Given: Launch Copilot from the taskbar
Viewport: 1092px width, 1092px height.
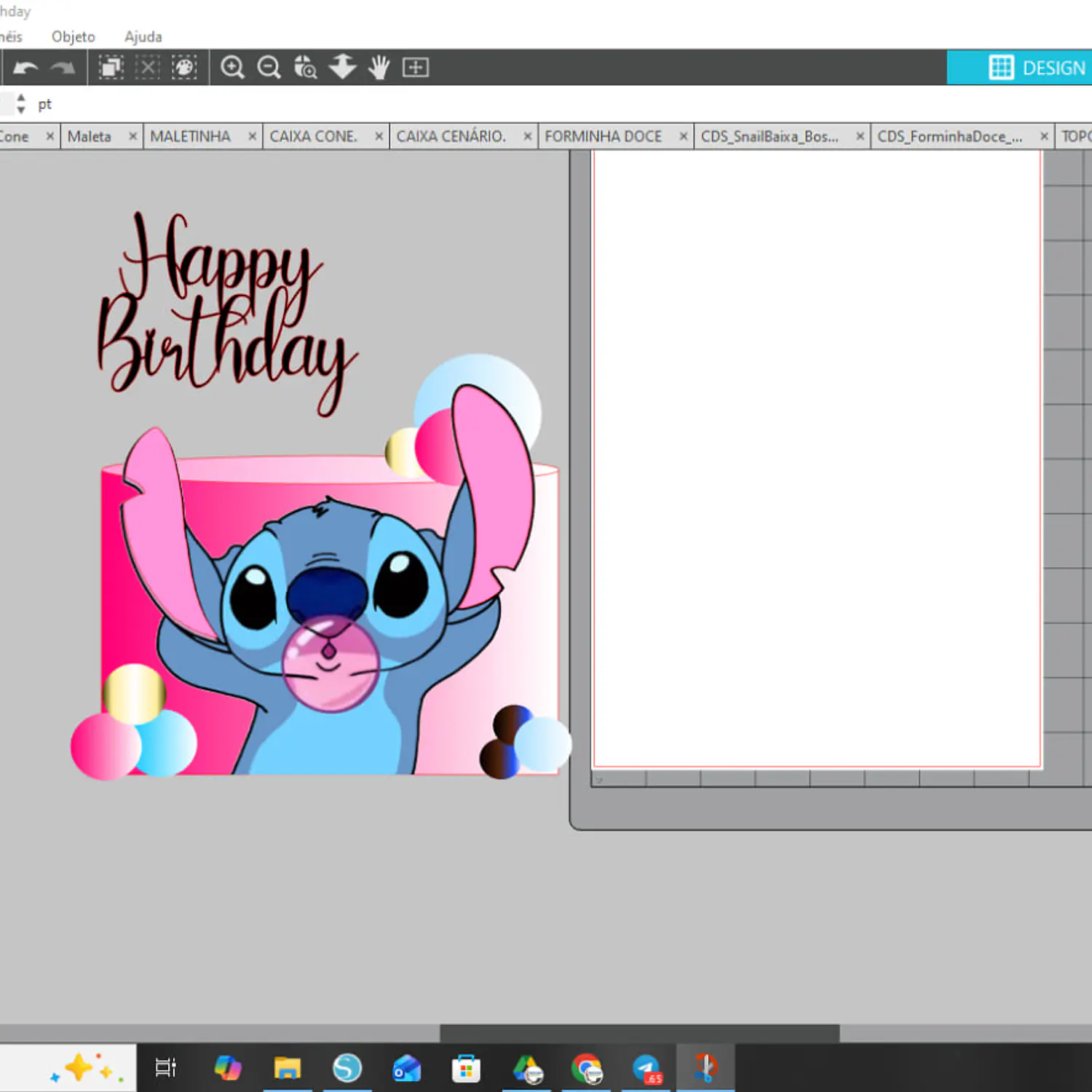Looking at the screenshot, I should tap(228, 1068).
